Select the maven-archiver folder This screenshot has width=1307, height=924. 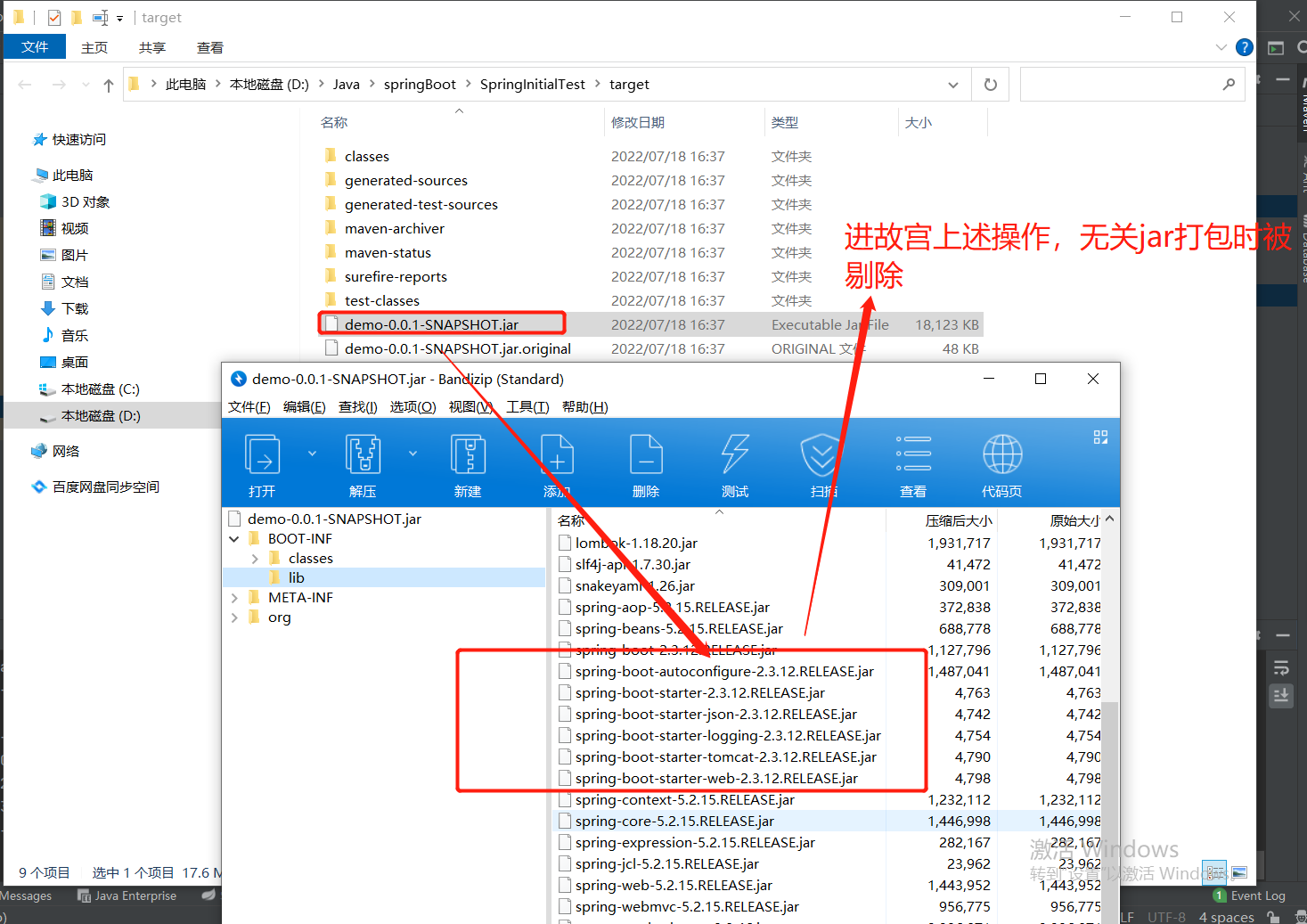(395, 229)
